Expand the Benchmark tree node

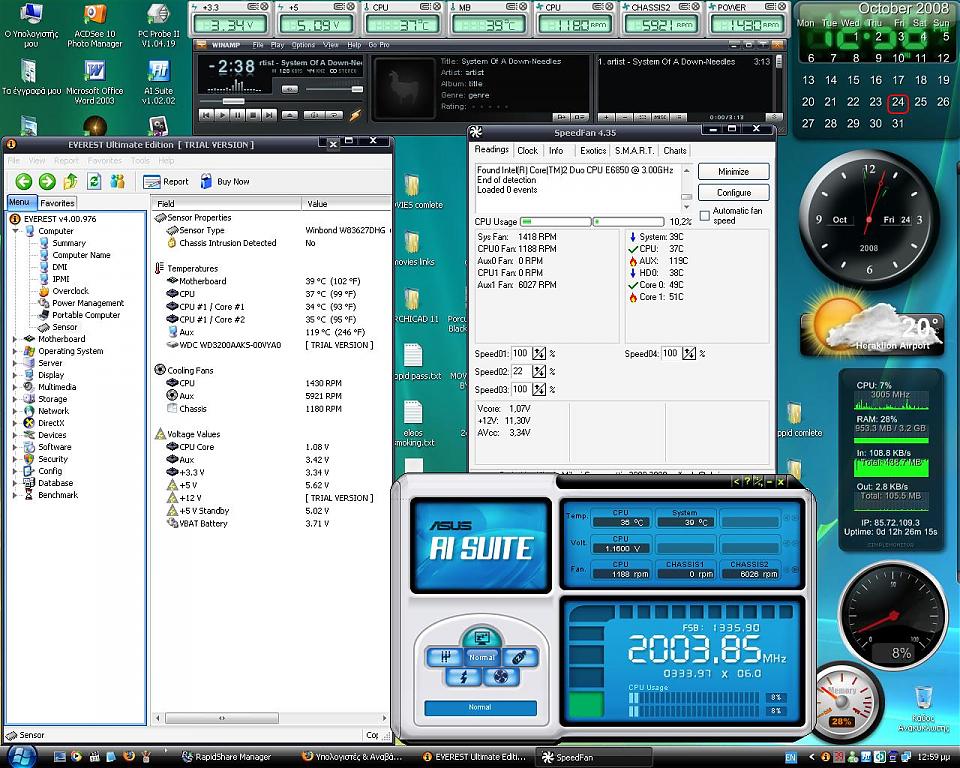15,495
